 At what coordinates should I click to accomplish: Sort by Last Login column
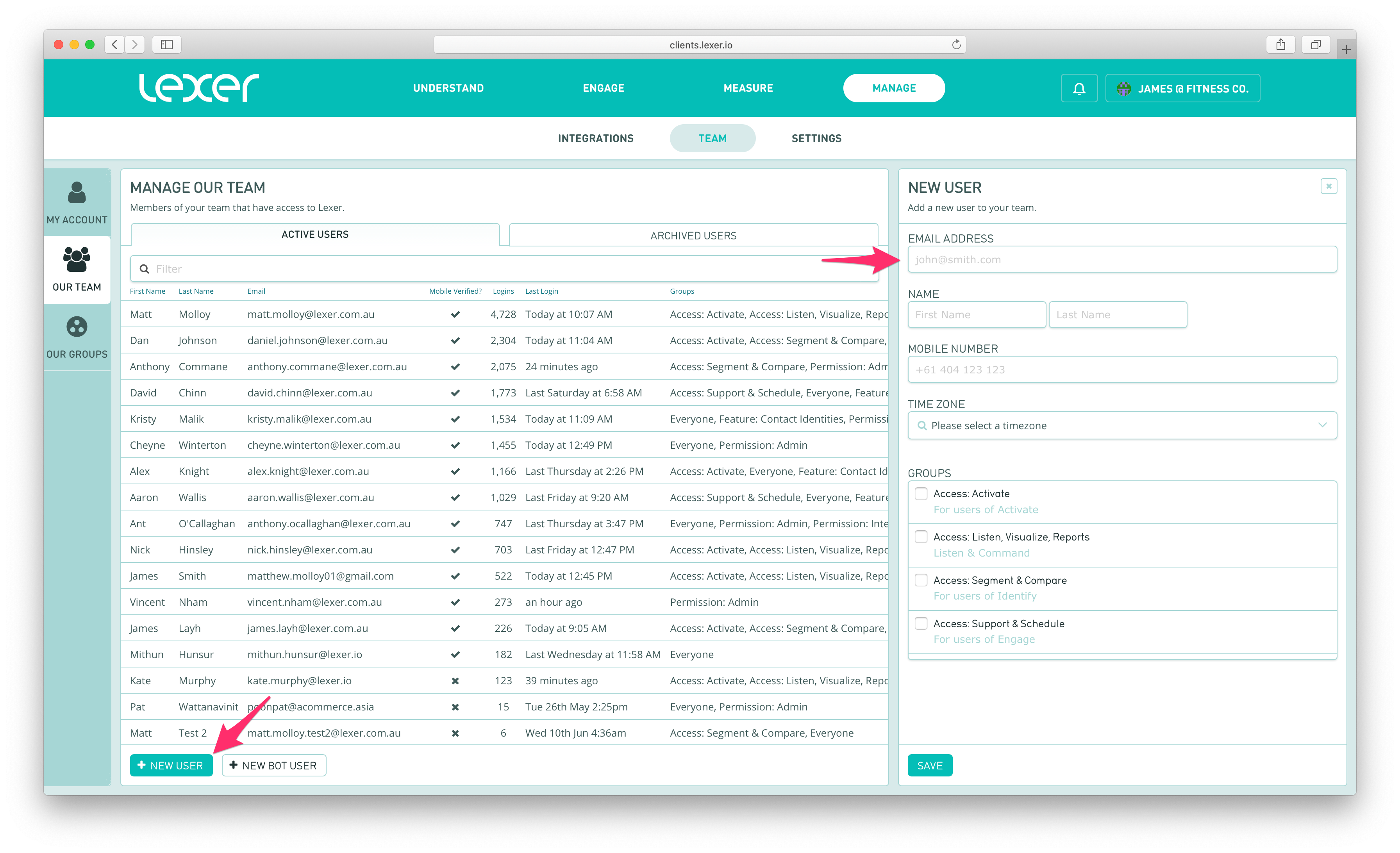(x=541, y=291)
